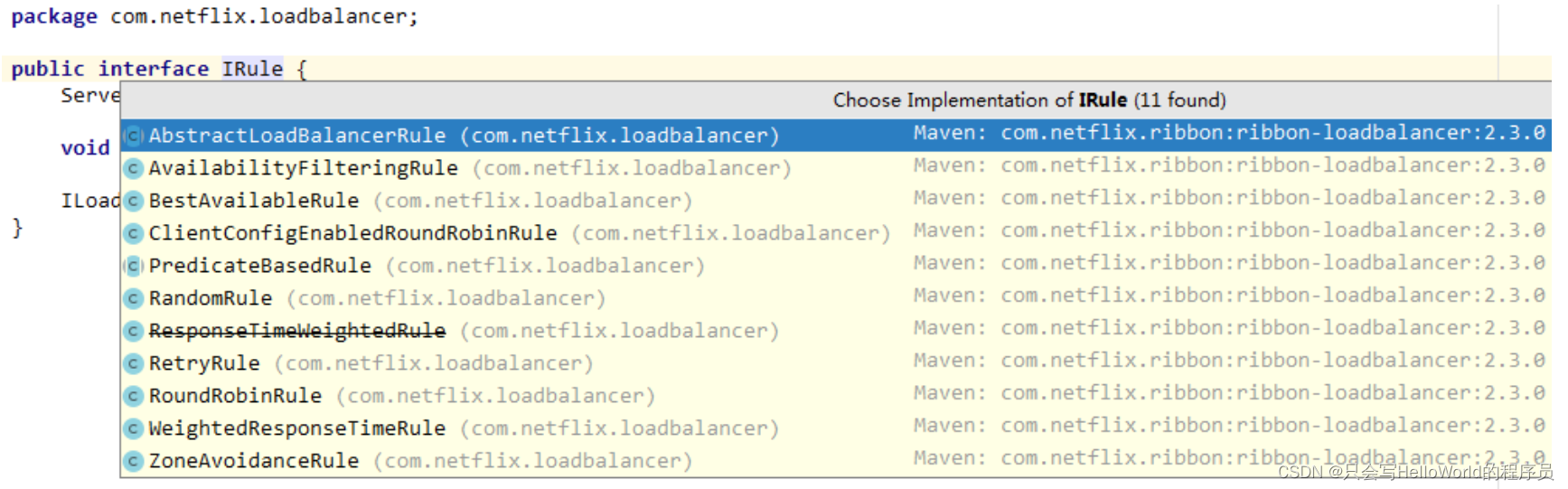Click the 'void' keyword in the editor
Image resolution: width=1568 pixels, height=489 pixels.
(x=85, y=148)
